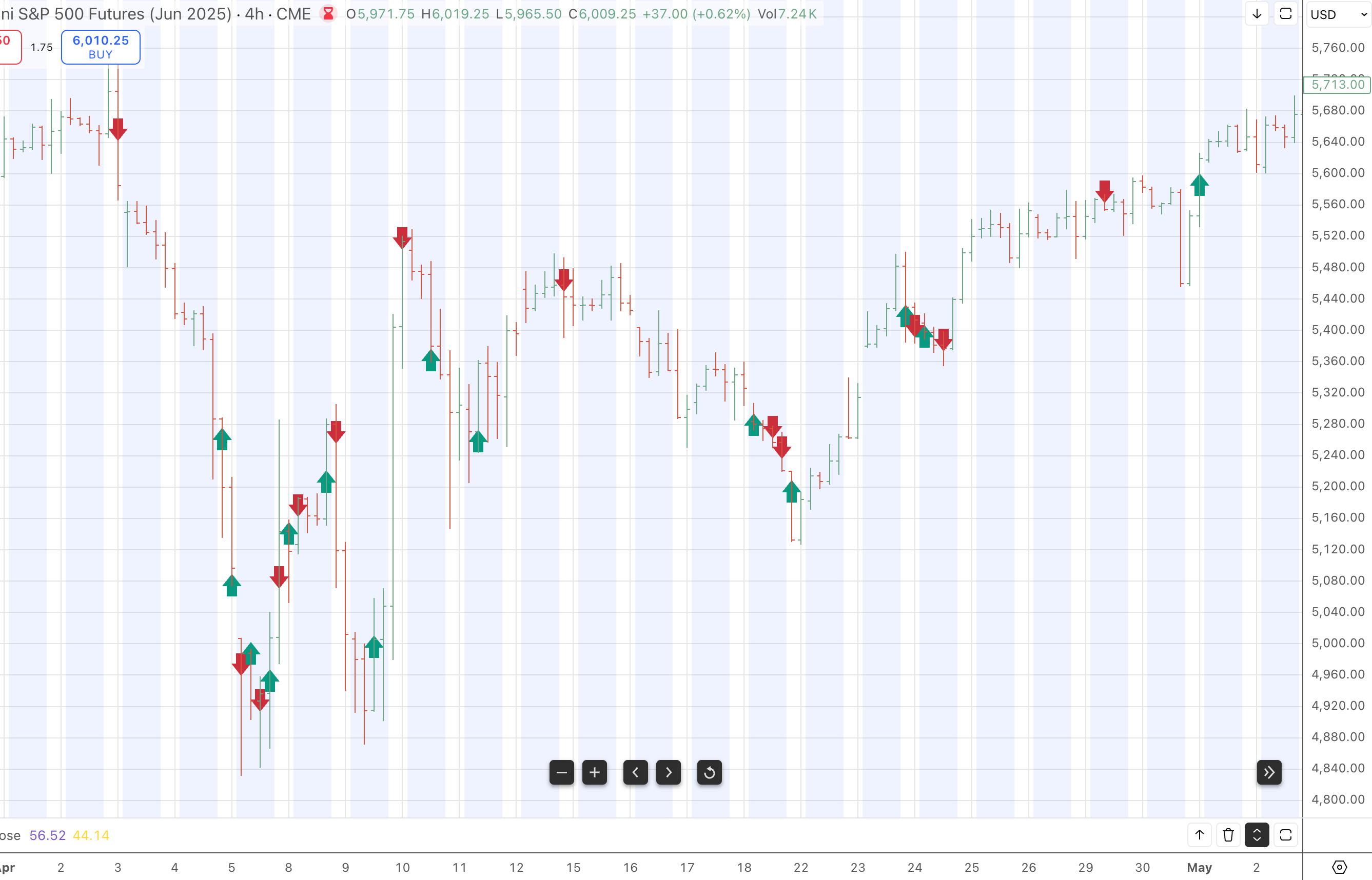Image resolution: width=1372 pixels, height=880 pixels.
Task: Toggle collapse of the bottom indicator pane
Action: click(1257, 835)
